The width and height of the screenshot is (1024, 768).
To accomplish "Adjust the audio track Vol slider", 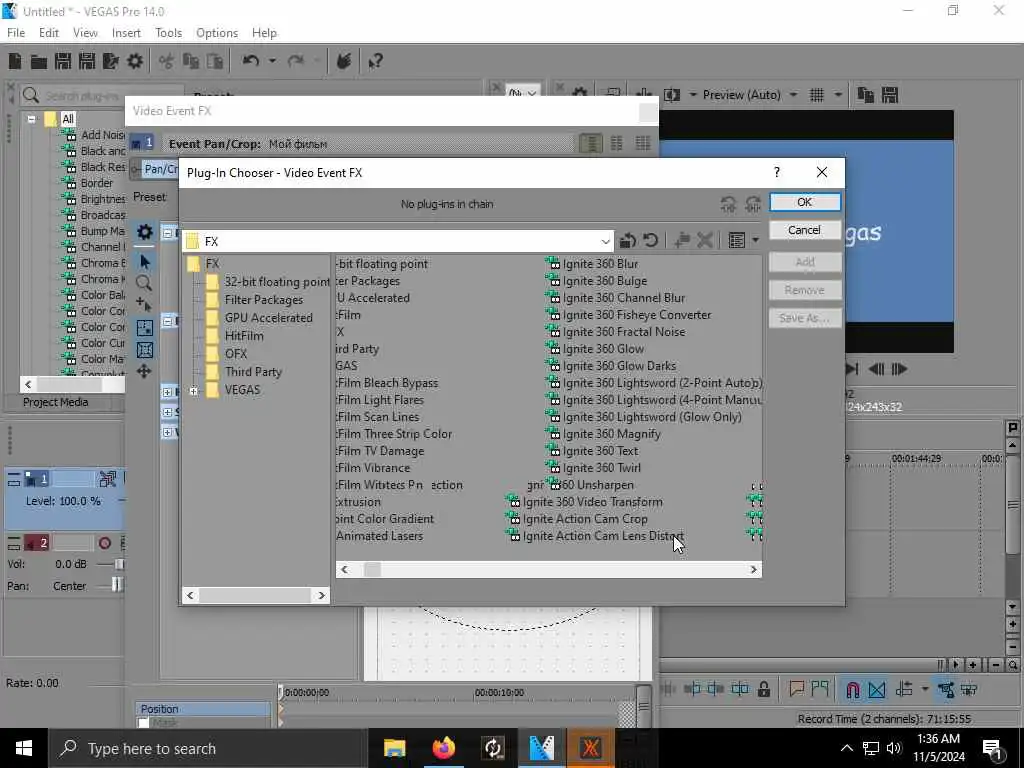I will [x=119, y=564].
